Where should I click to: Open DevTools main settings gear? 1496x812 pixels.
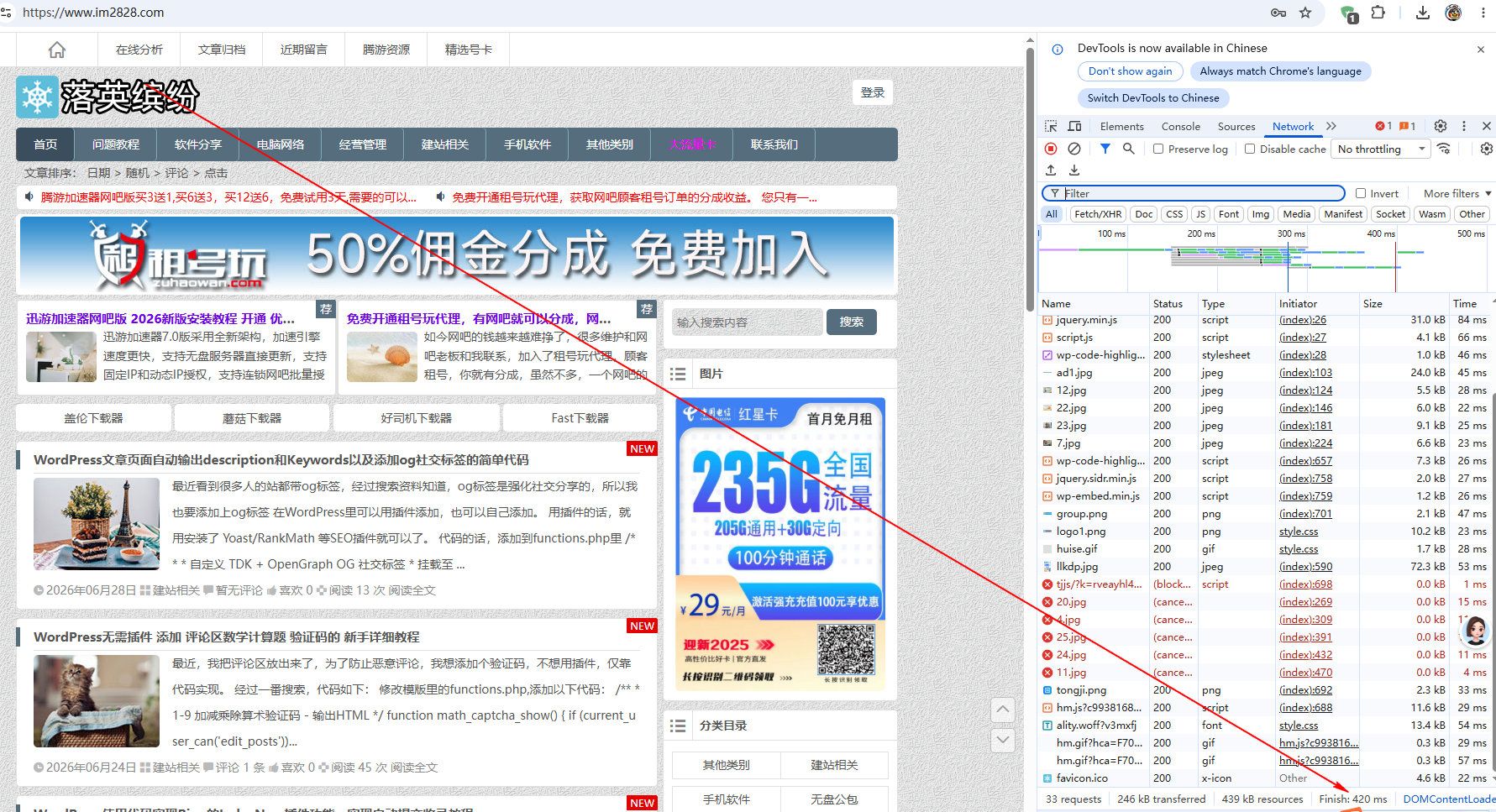(1441, 126)
